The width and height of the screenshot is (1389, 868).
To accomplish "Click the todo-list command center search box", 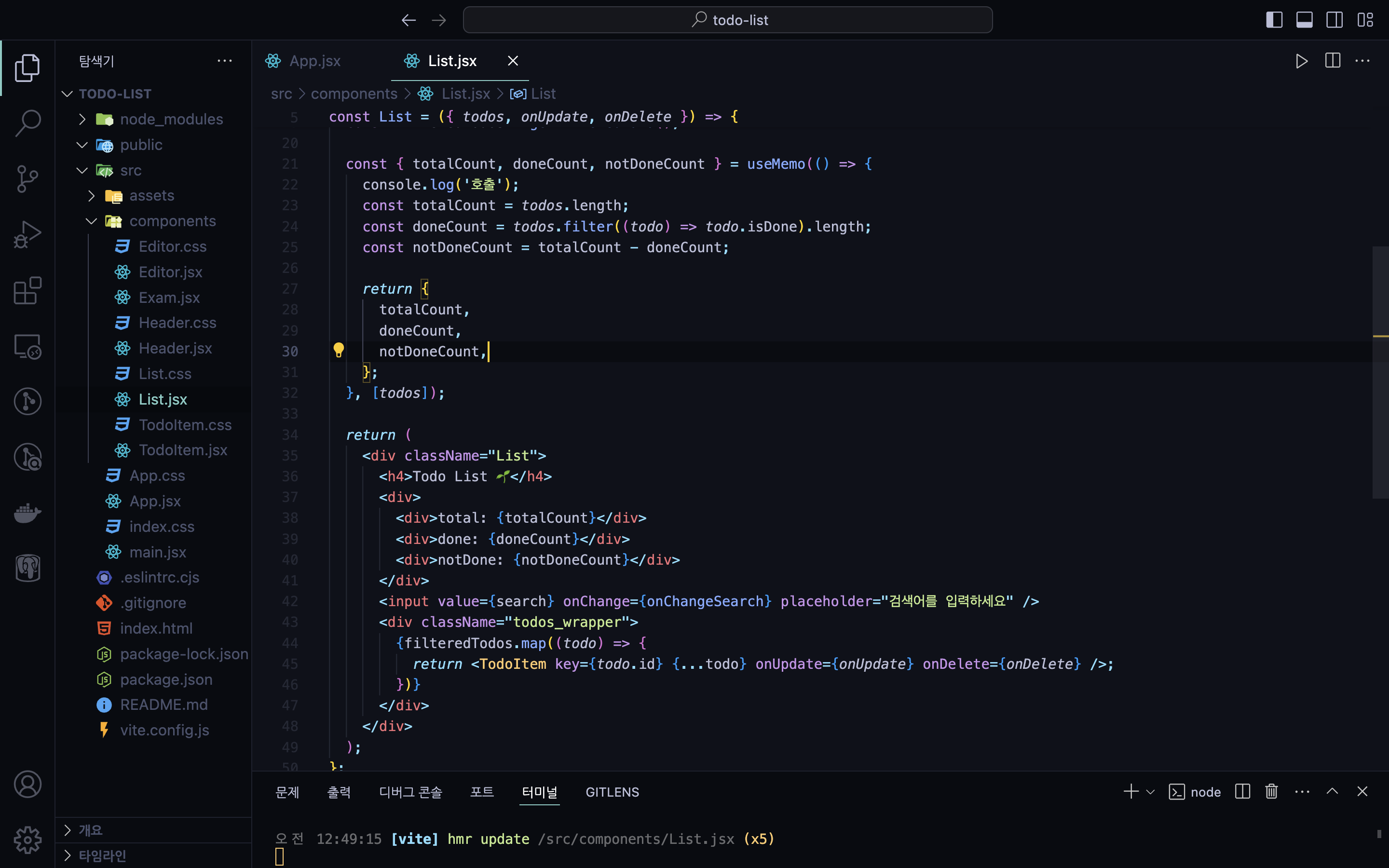I will click(727, 20).
